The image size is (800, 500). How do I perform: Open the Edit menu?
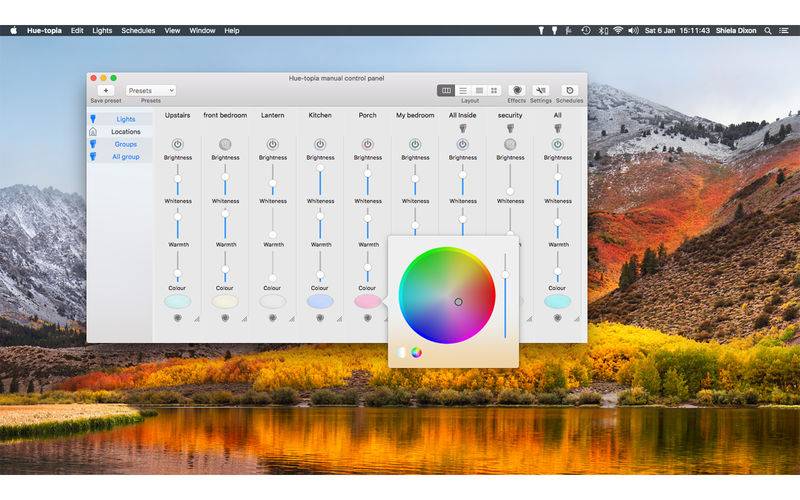point(77,31)
